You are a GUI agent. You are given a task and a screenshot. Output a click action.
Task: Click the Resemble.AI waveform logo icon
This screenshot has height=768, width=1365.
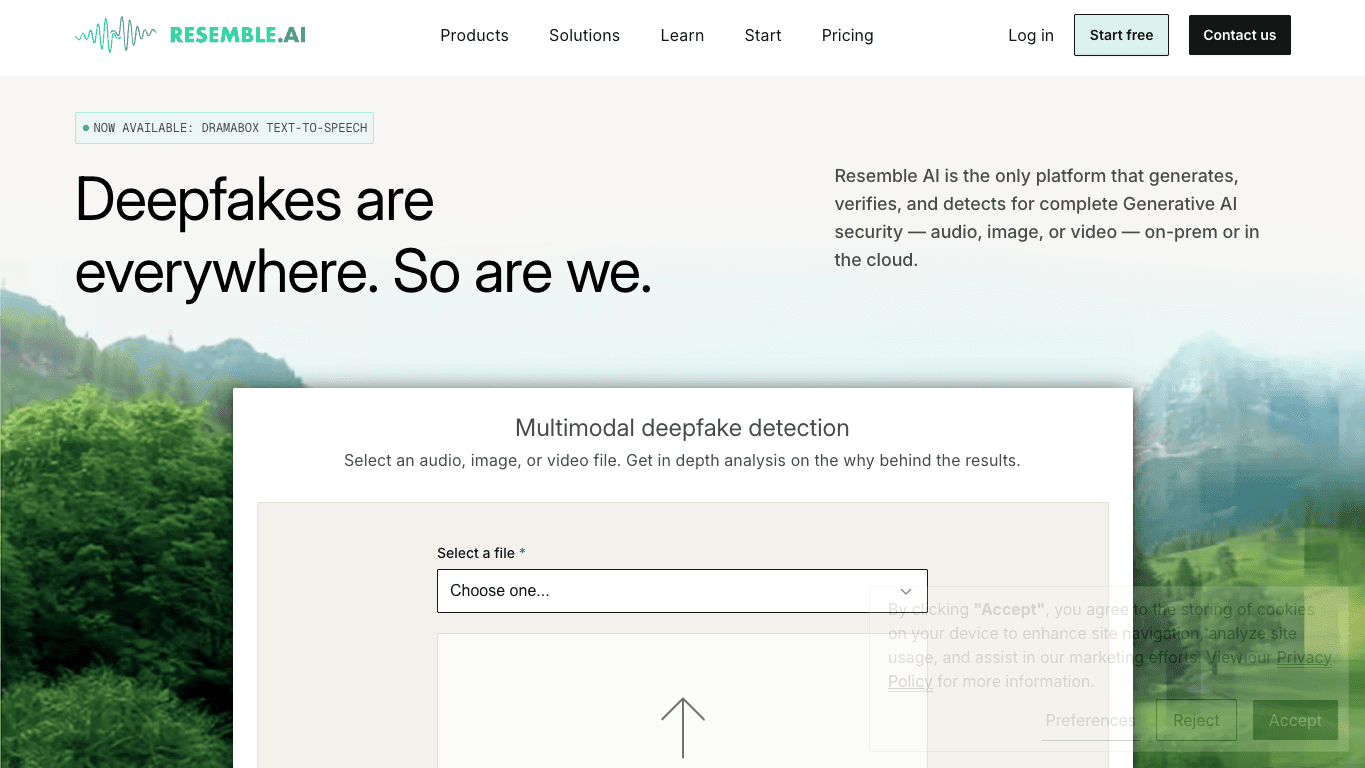(116, 35)
